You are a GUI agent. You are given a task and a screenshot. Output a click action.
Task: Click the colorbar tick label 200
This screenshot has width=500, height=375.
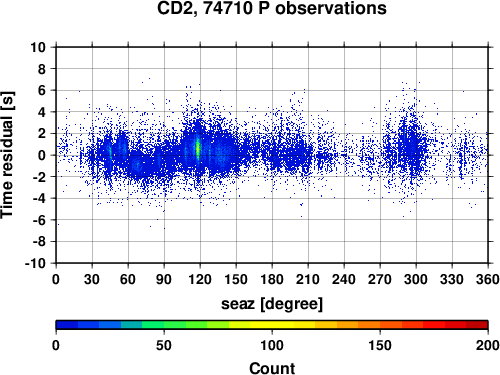click(488, 345)
